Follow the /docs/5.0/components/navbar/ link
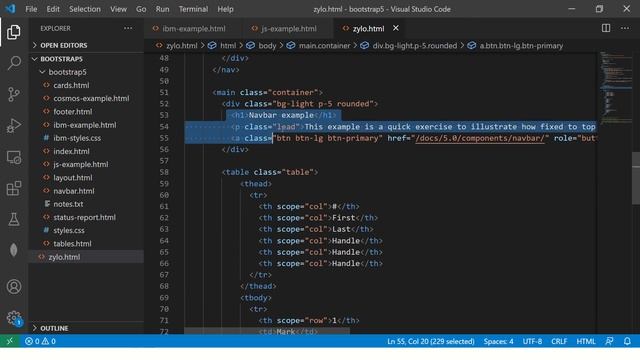Viewport: 640px width, 360px height. click(x=480, y=138)
